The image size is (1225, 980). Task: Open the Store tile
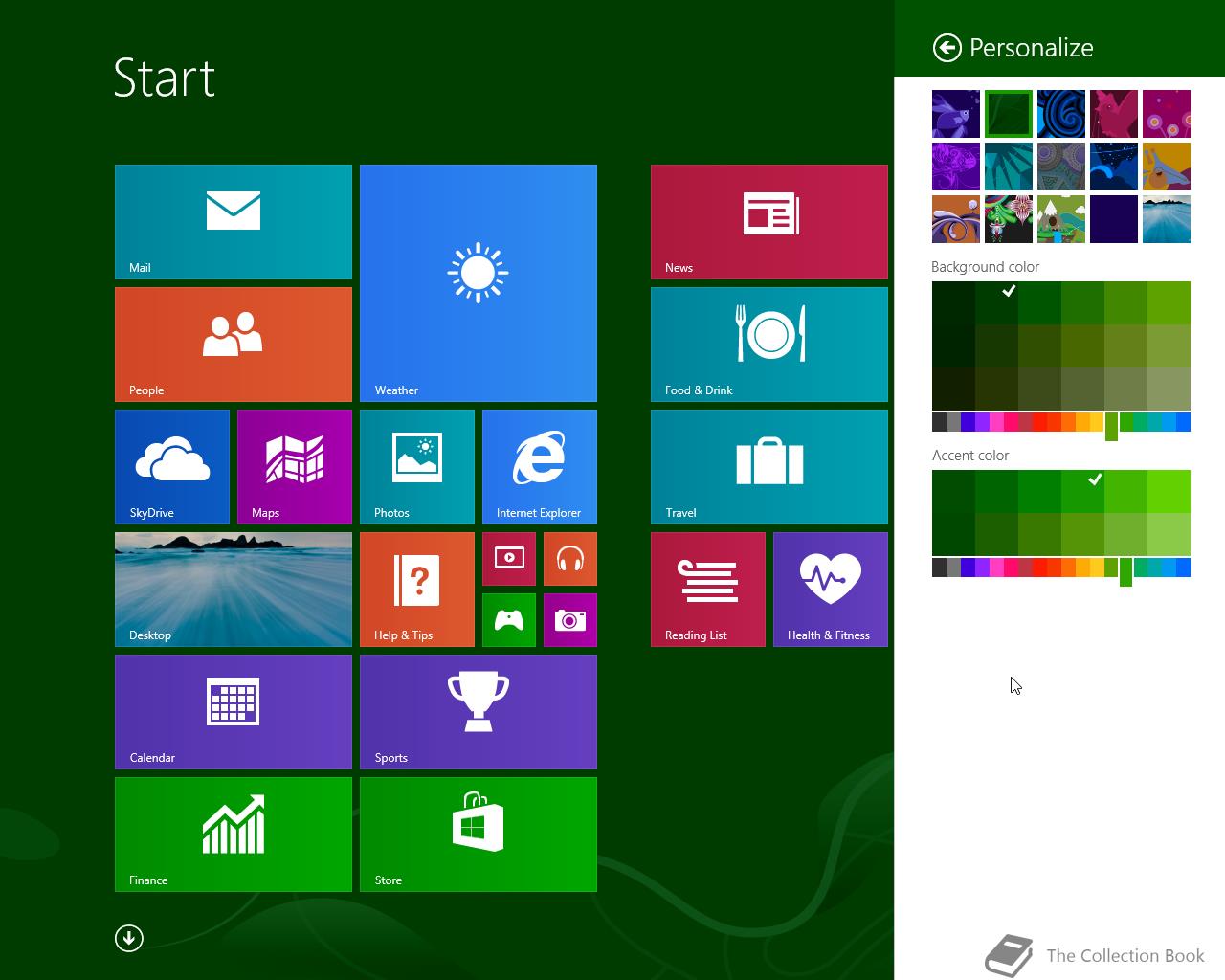point(479,835)
